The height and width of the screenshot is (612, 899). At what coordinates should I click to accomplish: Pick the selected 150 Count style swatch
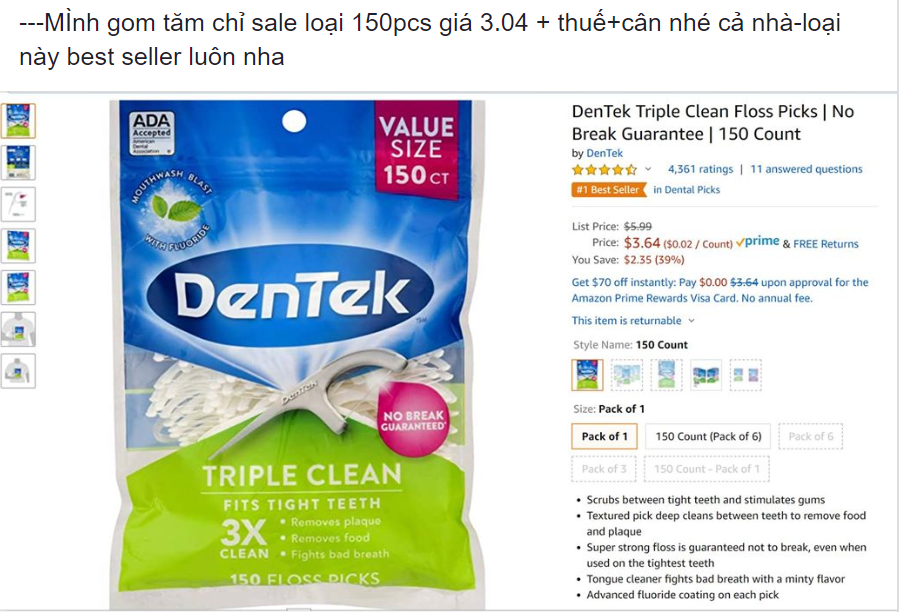[x=587, y=375]
